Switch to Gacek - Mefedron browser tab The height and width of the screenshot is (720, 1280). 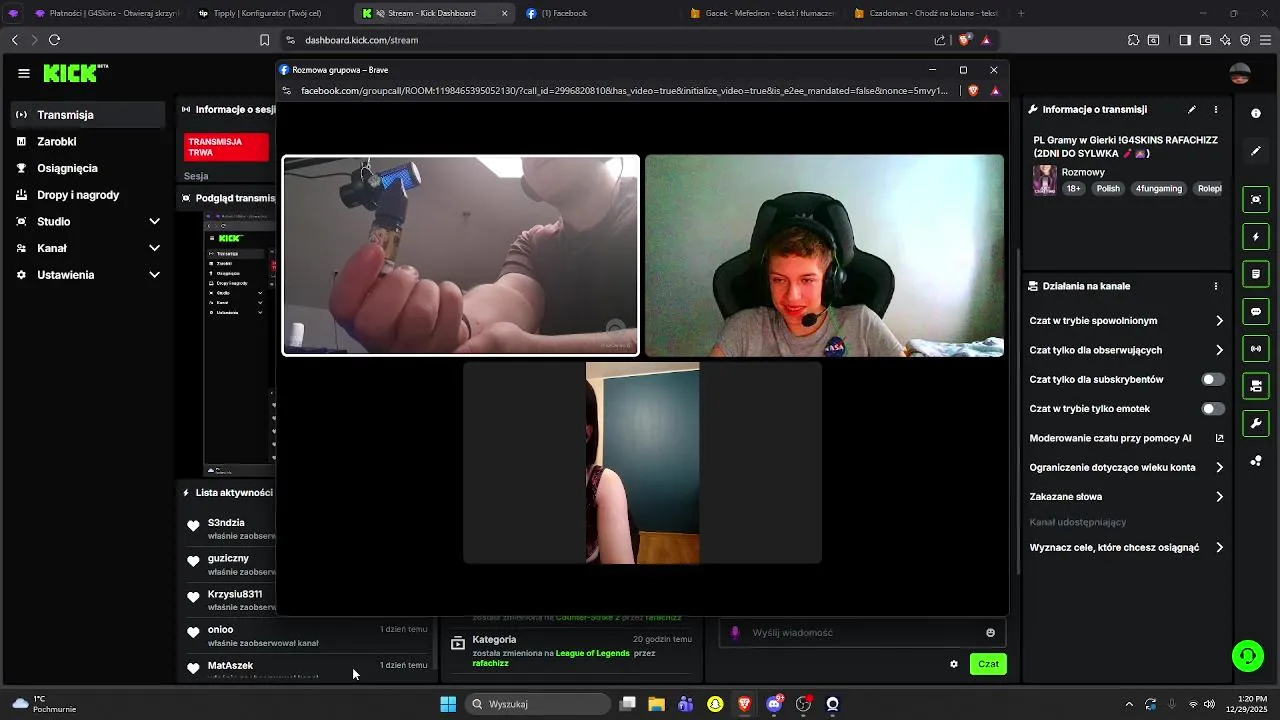coord(760,13)
